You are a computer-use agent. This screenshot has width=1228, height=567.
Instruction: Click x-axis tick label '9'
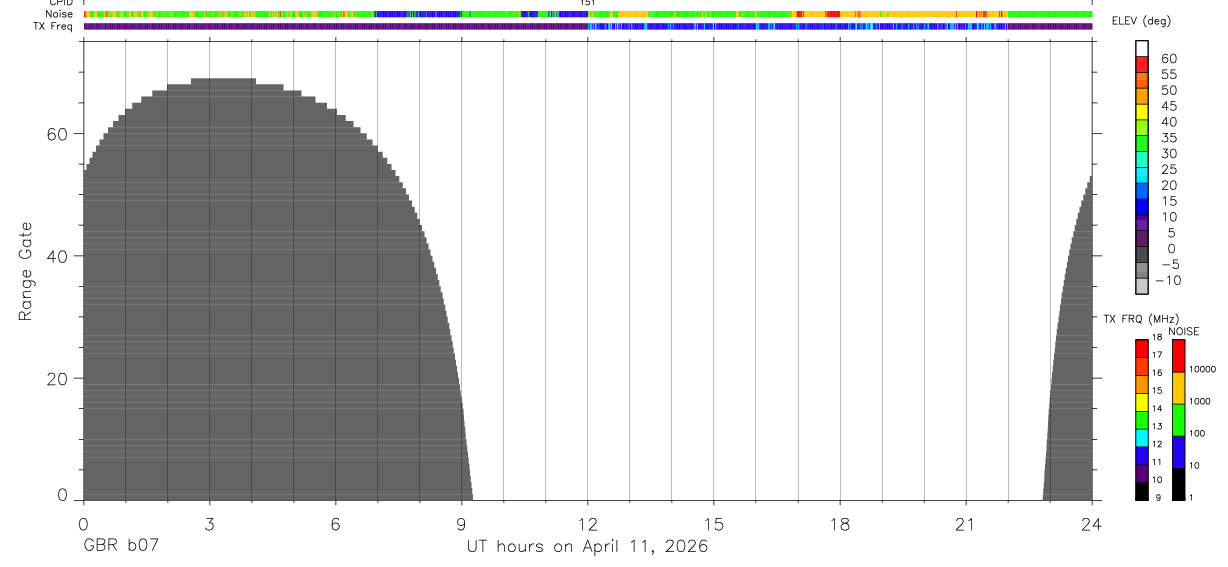click(461, 524)
